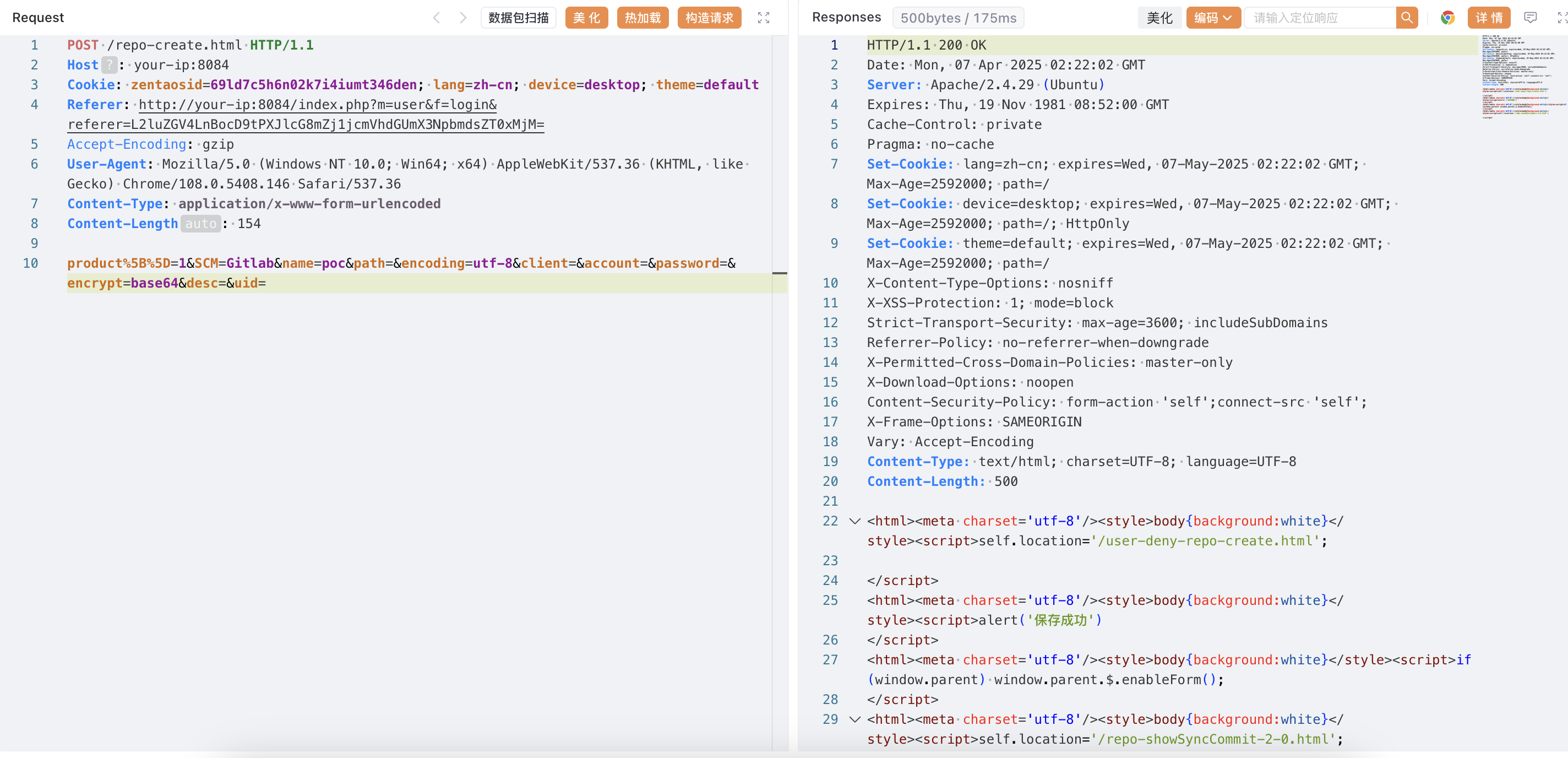Click the 数据包扫描 packet scan button
1568x758 pixels.
click(x=518, y=18)
